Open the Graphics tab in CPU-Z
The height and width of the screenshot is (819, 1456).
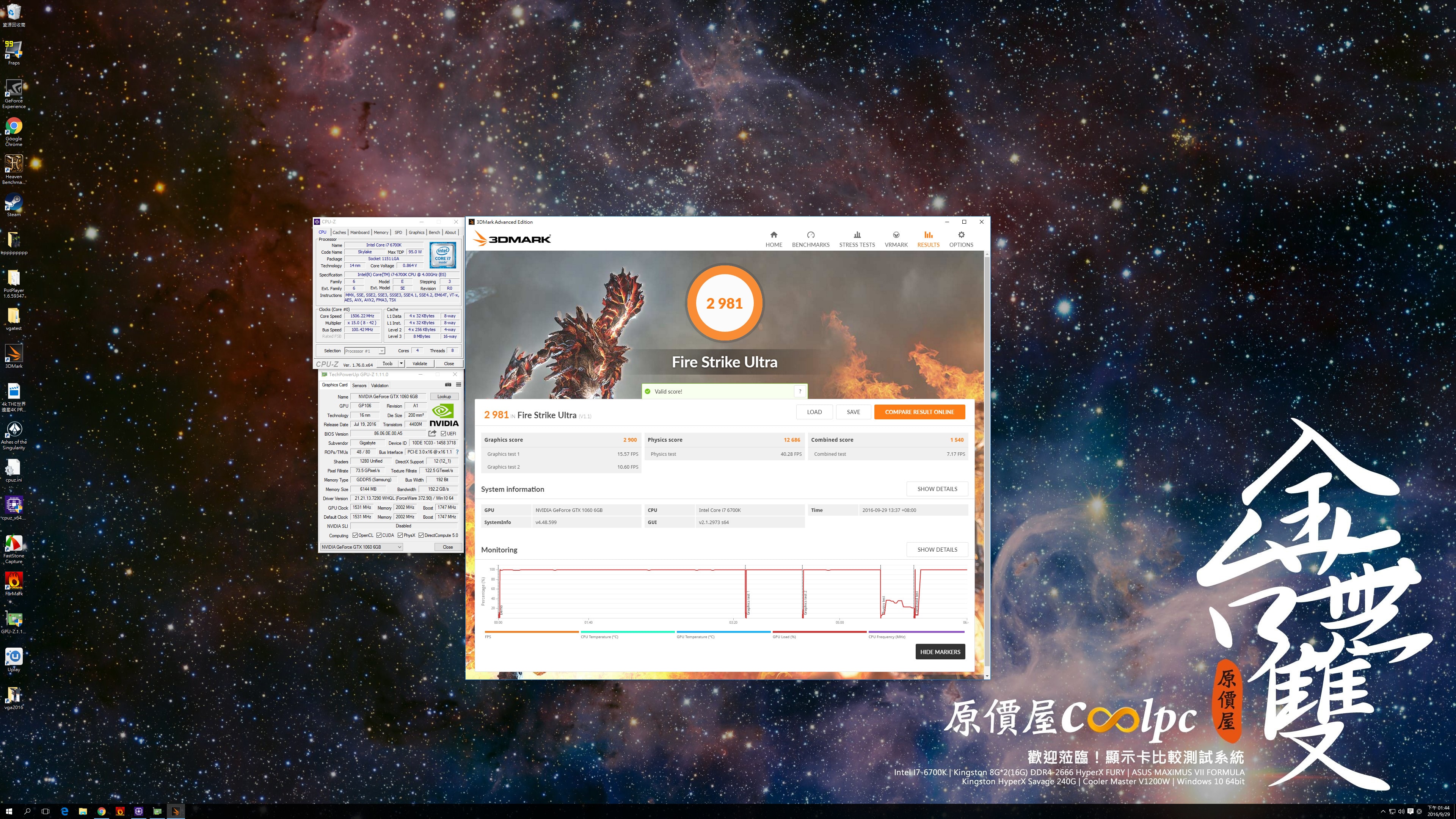point(417,232)
